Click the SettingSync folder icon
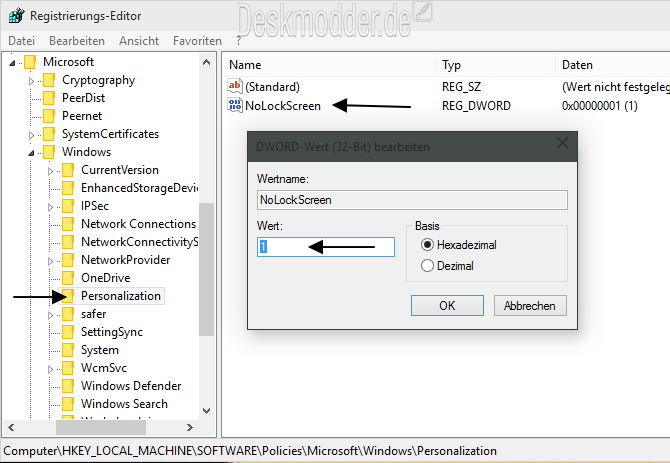The image size is (670, 463). pyautogui.click(x=68, y=332)
